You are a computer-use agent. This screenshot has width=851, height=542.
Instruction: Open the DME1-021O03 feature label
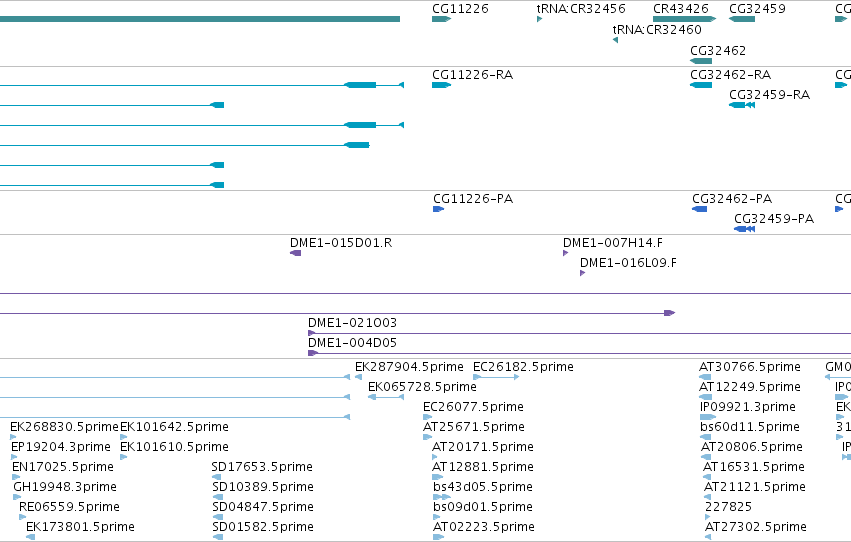(x=352, y=323)
